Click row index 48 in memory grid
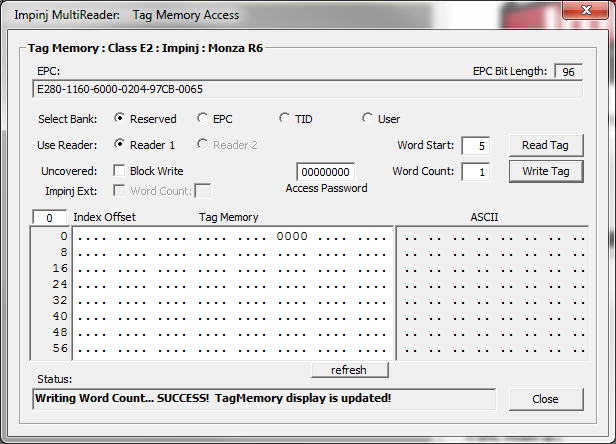This screenshot has height=444, width=616. point(60,332)
